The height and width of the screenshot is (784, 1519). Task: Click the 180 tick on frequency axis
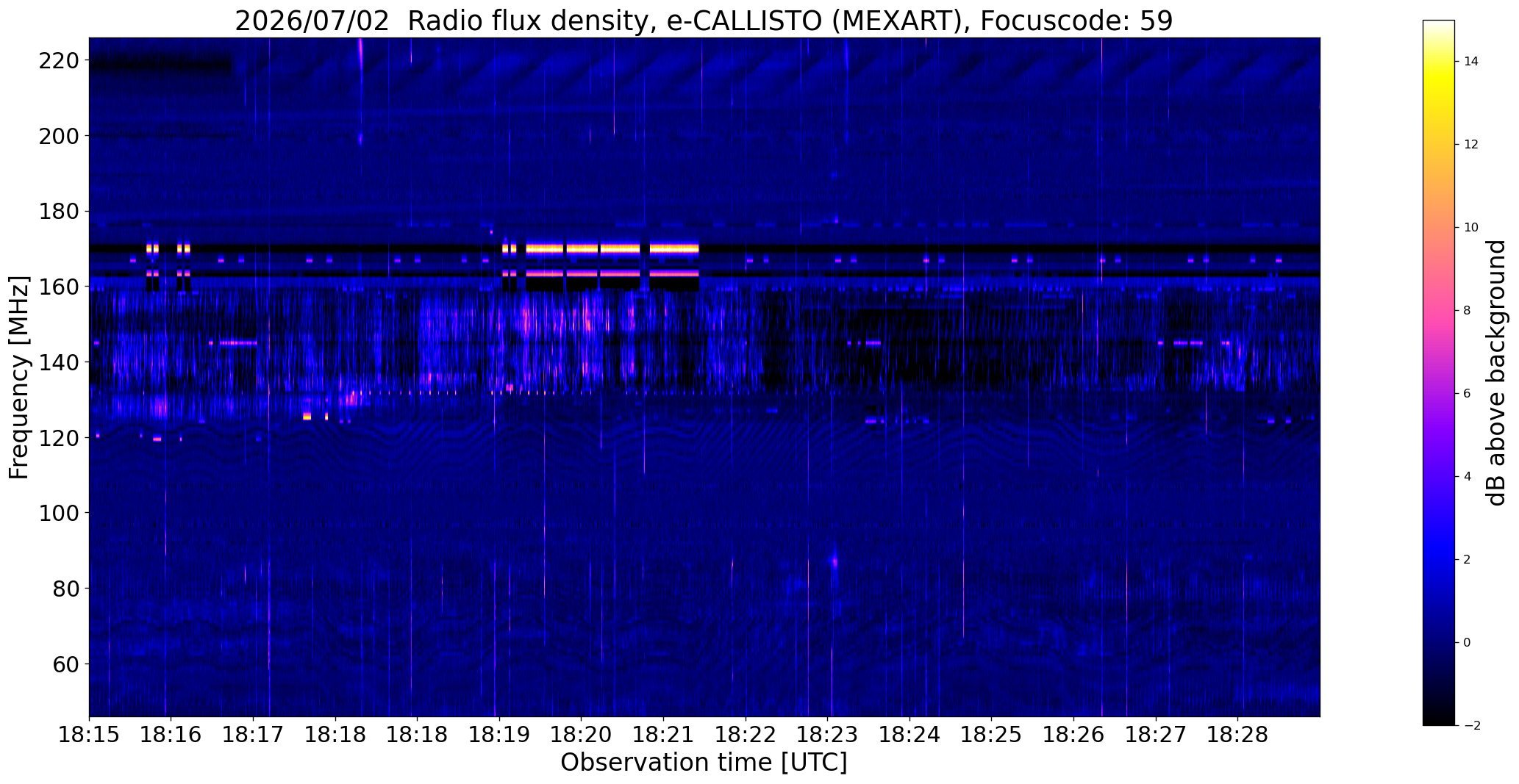(x=57, y=211)
